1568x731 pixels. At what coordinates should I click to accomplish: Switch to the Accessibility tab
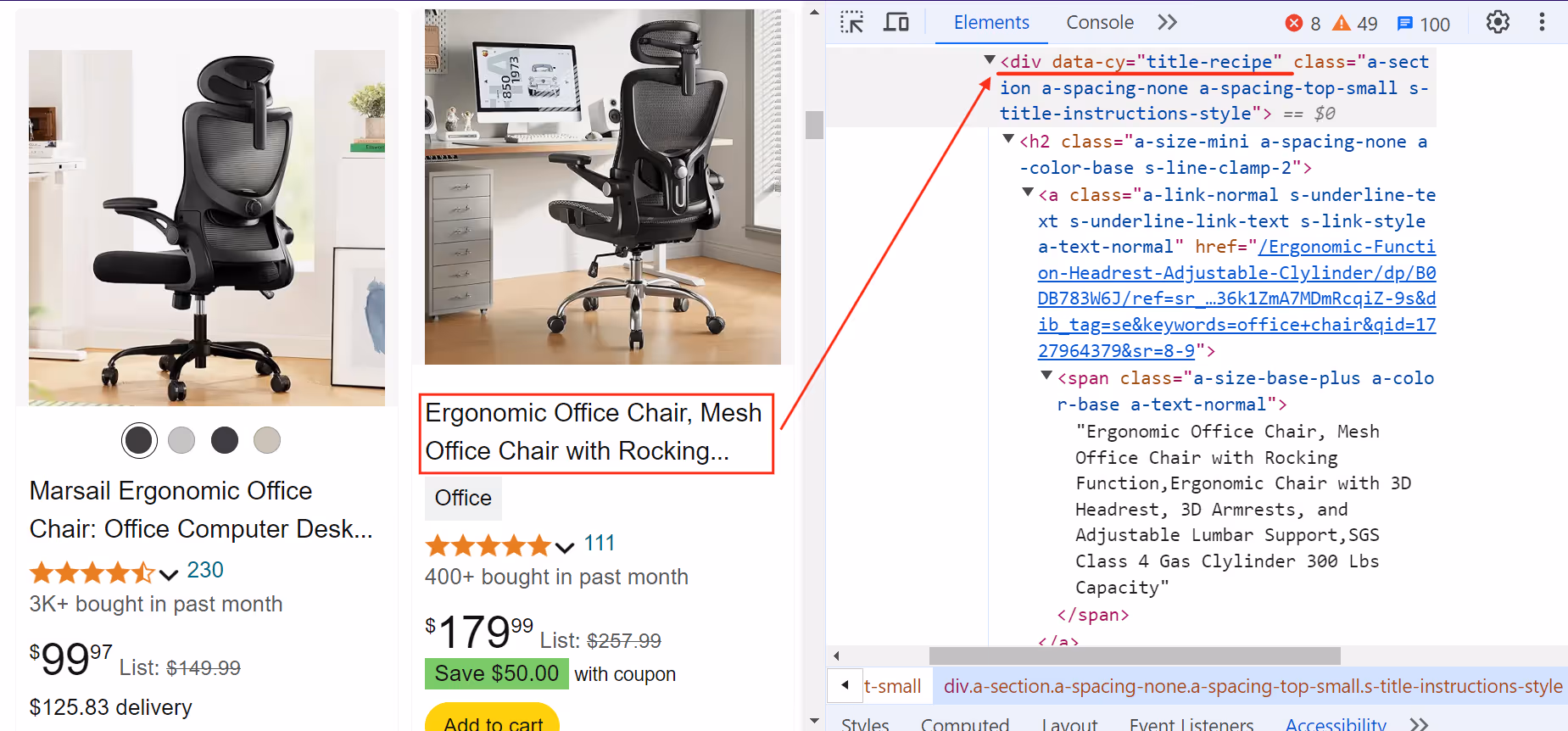tap(1336, 723)
